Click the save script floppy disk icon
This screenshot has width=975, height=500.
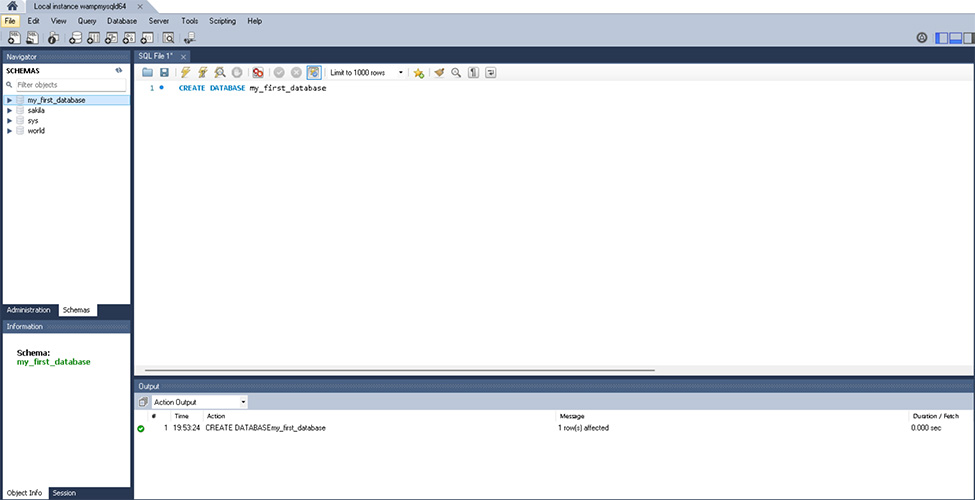(164, 73)
